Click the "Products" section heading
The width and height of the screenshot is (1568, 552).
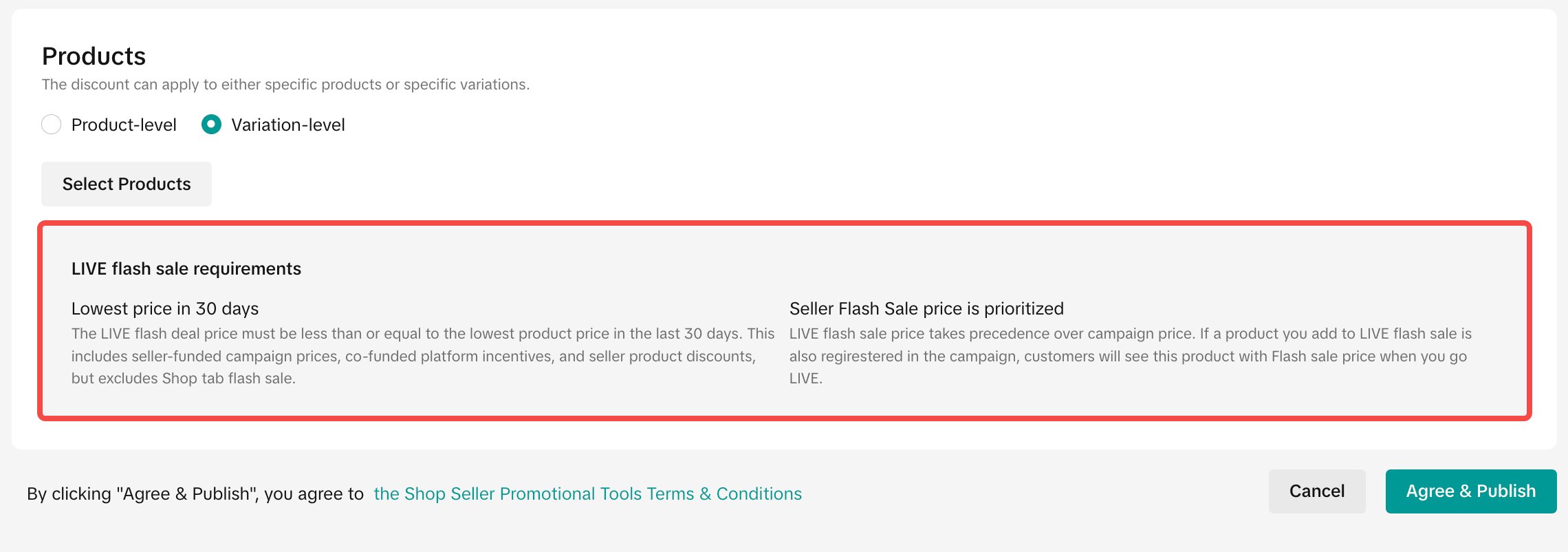(x=94, y=56)
